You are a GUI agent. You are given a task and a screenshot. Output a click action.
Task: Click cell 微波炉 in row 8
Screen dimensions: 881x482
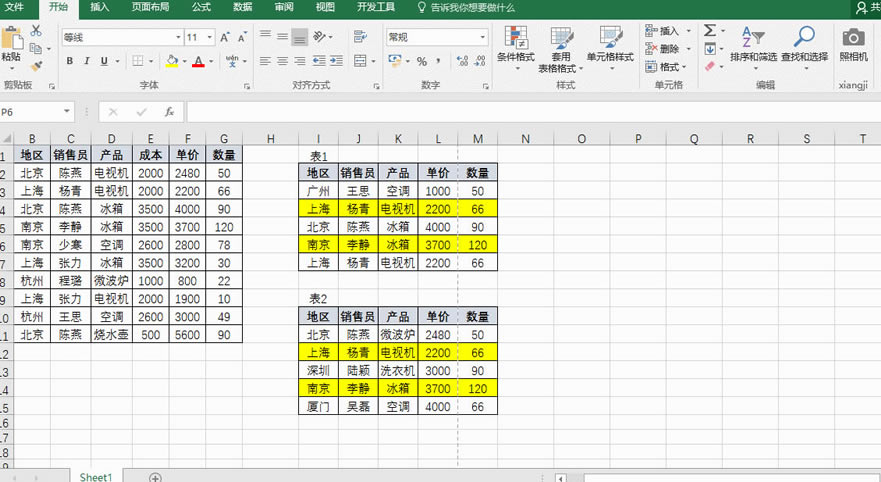tap(111, 280)
